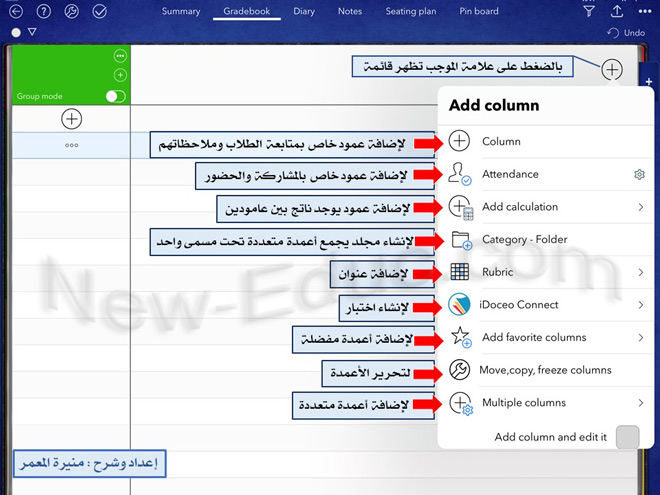Select the Rubric entry

point(546,272)
